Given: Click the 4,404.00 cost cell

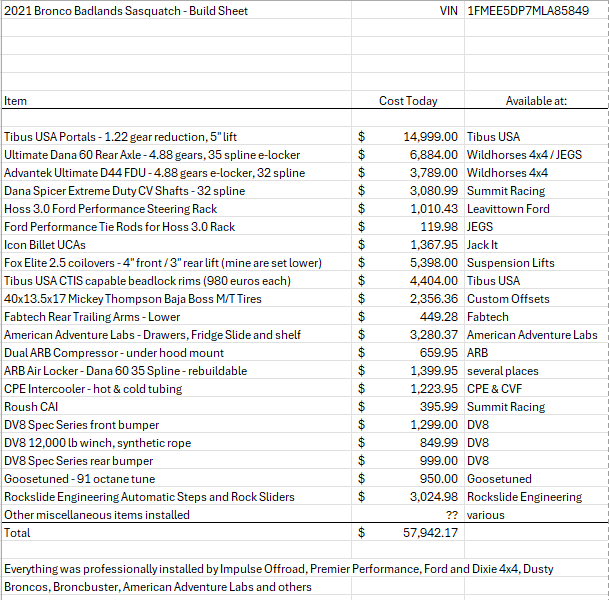Looking at the screenshot, I should point(408,280).
